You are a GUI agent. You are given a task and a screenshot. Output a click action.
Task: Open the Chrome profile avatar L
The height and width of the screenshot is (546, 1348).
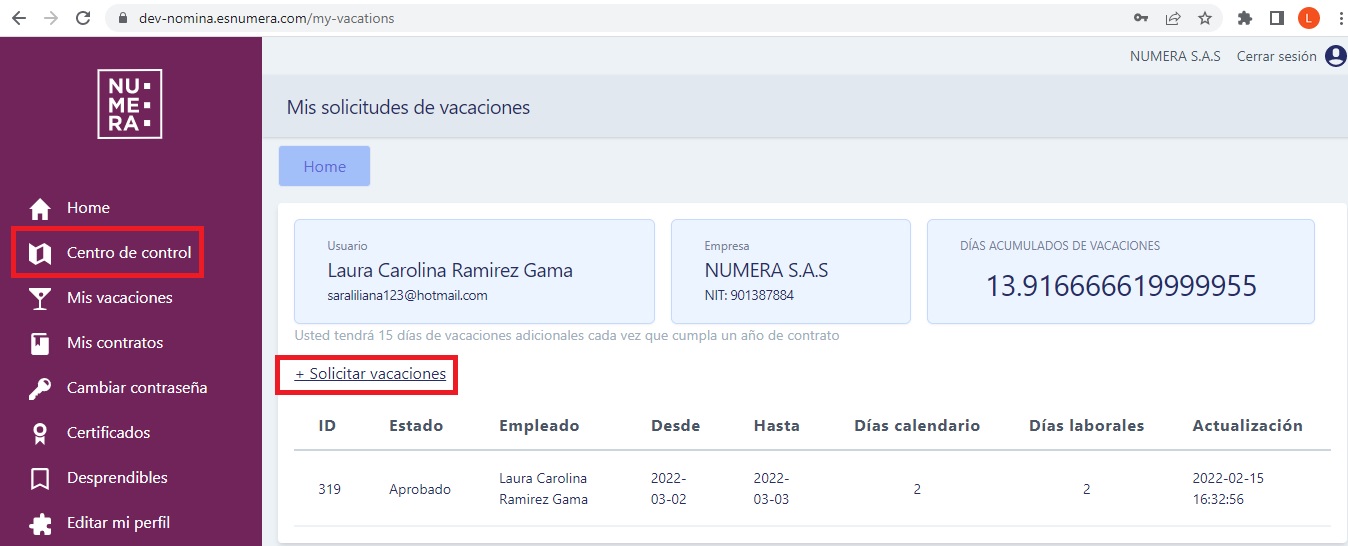(x=1309, y=18)
